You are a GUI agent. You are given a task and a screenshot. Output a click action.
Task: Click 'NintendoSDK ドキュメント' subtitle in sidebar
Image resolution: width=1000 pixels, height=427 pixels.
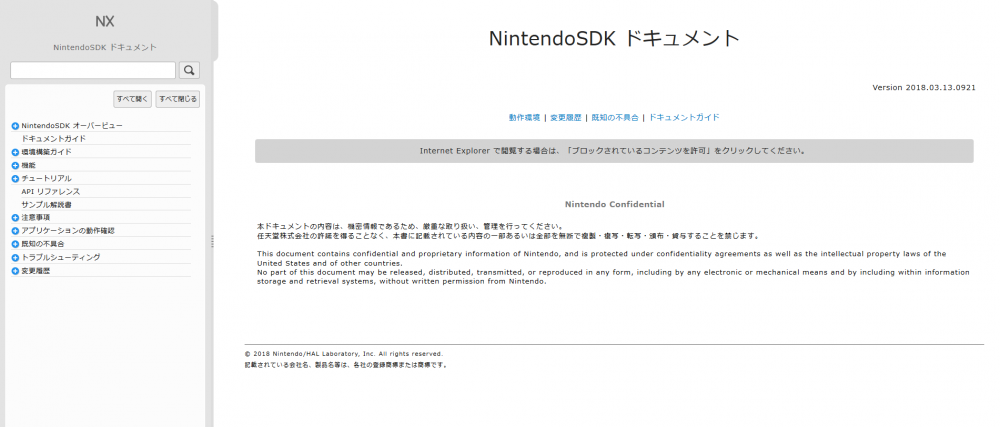click(x=105, y=47)
